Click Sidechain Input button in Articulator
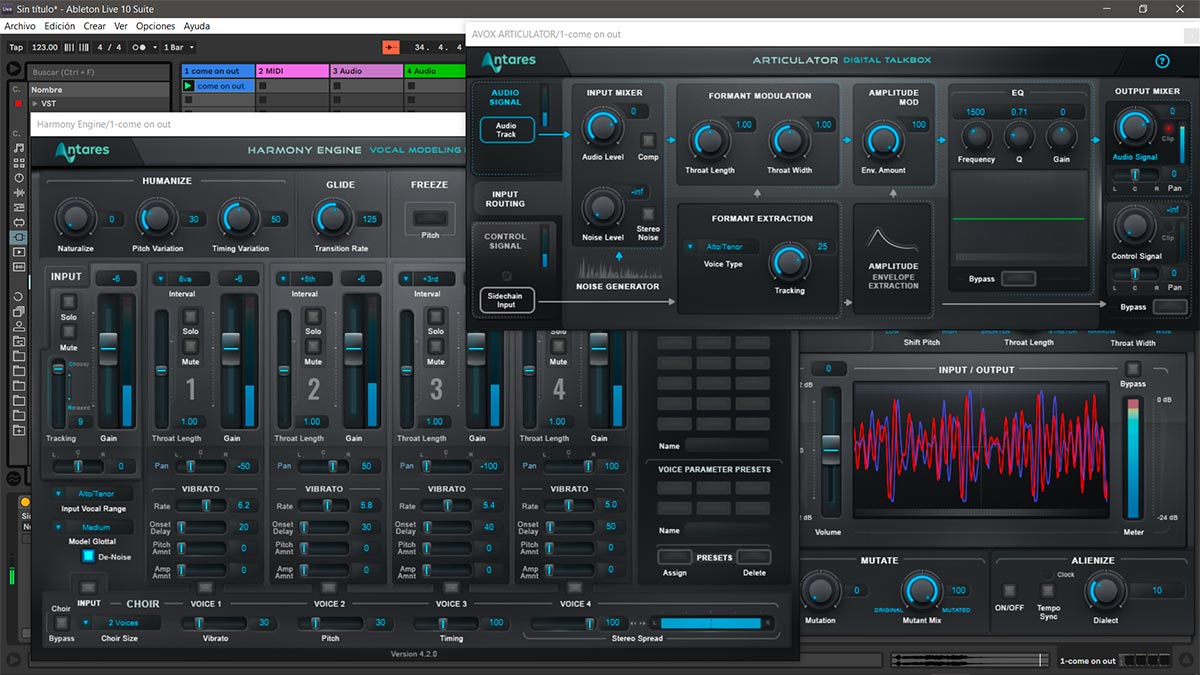1200x675 pixels. click(506, 298)
